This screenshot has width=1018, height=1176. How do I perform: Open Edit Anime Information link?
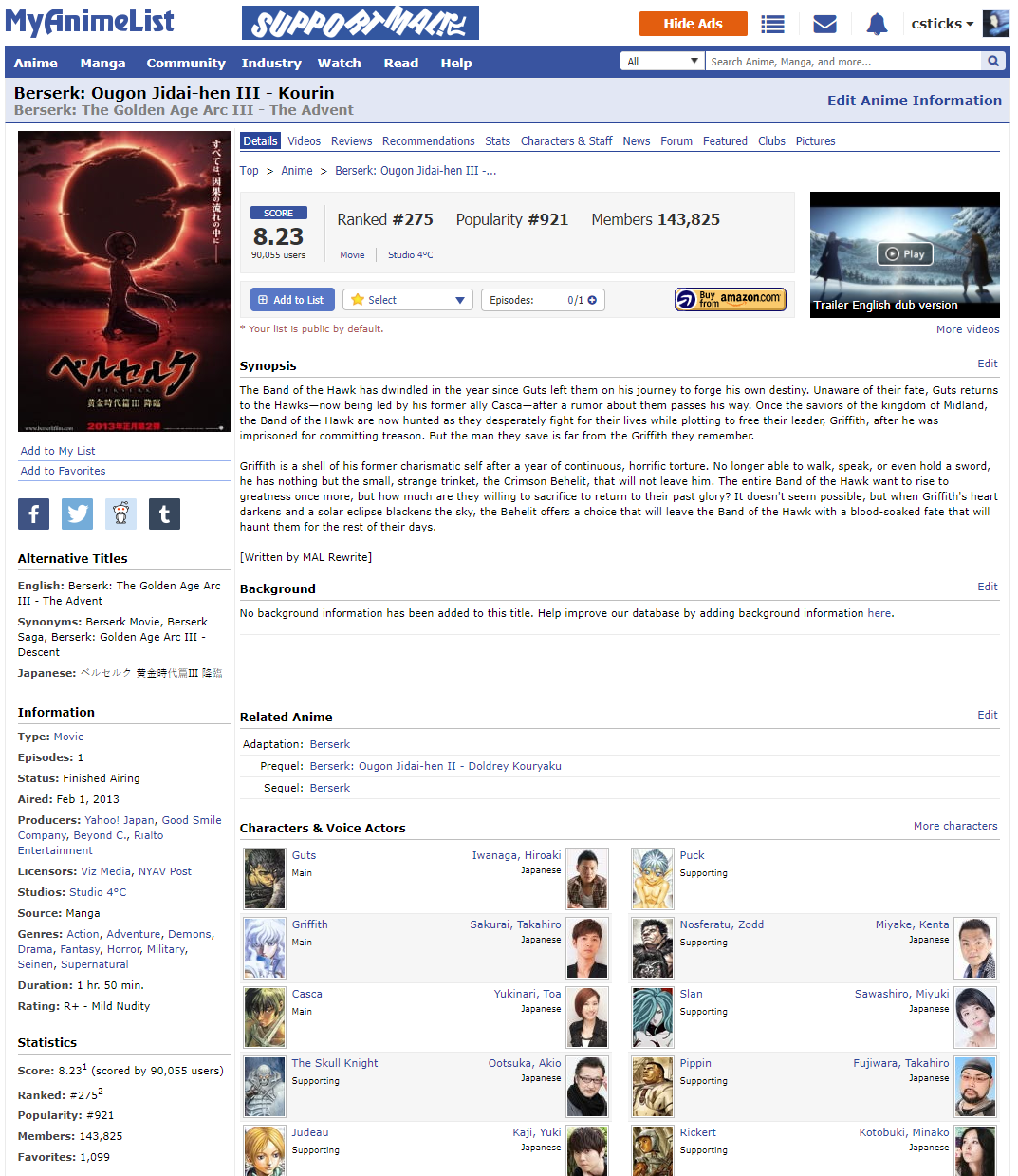(x=915, y=100)
